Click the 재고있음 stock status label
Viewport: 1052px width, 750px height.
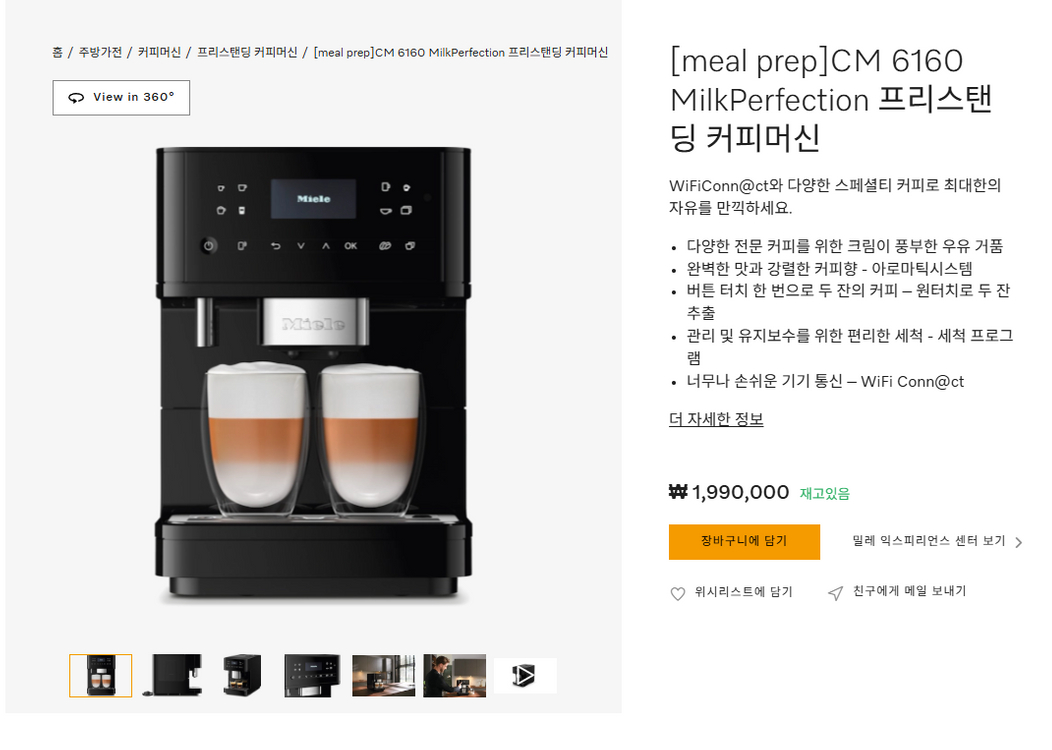tap(823, 493)
